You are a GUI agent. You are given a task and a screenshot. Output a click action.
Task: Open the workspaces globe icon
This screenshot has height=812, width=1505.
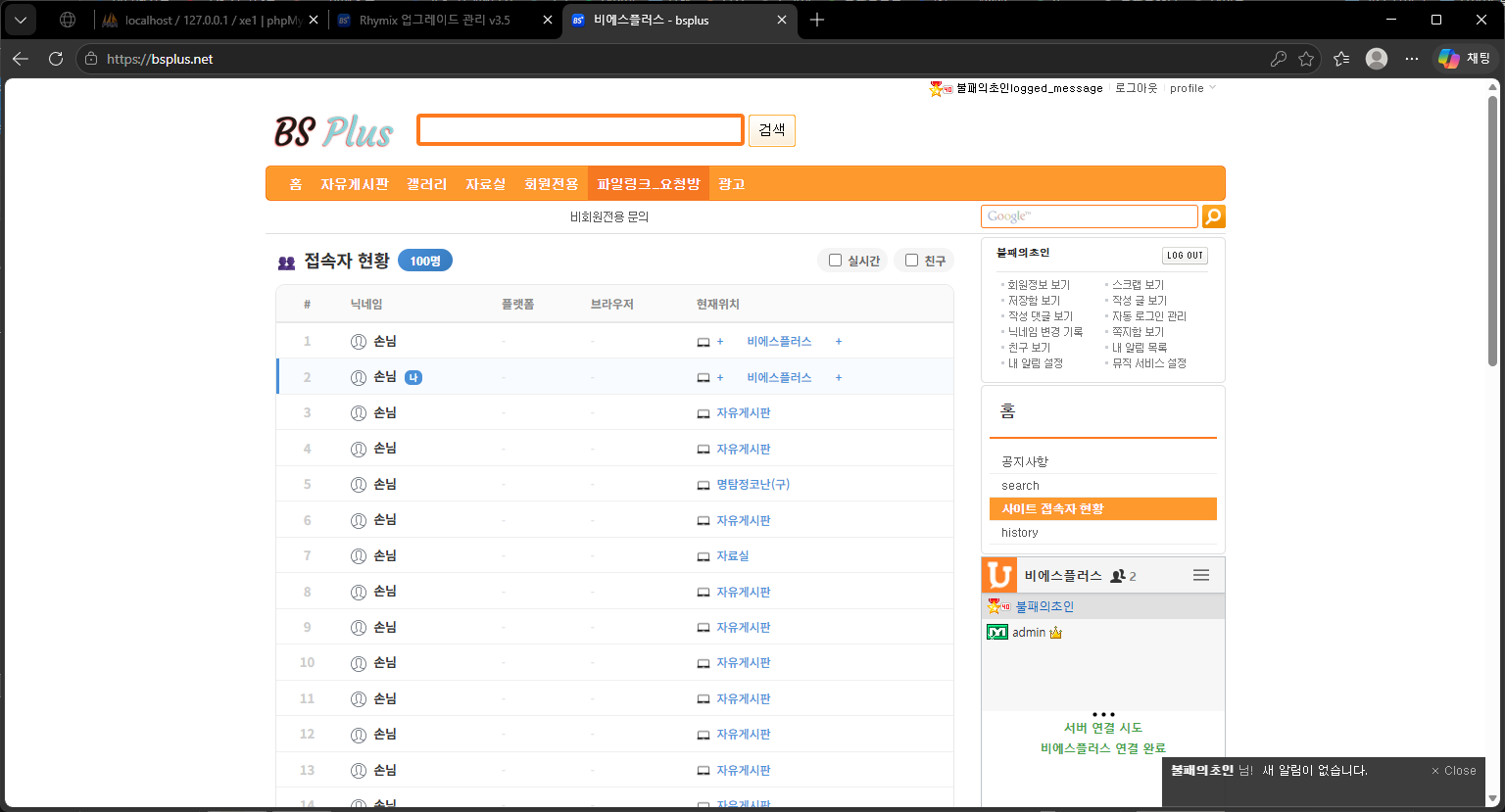tap(68, 20)
